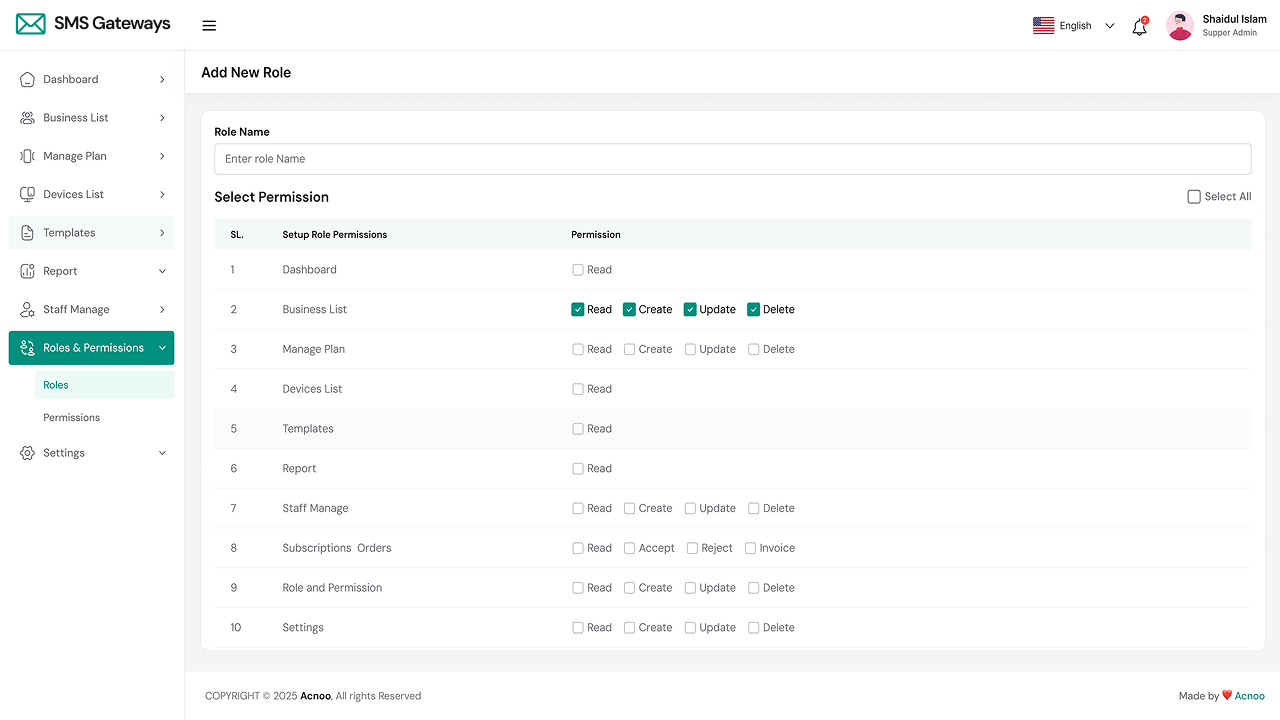Check Accept for Subscriptions Orders
Image resolution: width=1280 pixels, height=720 pixels.
[630, 548]
